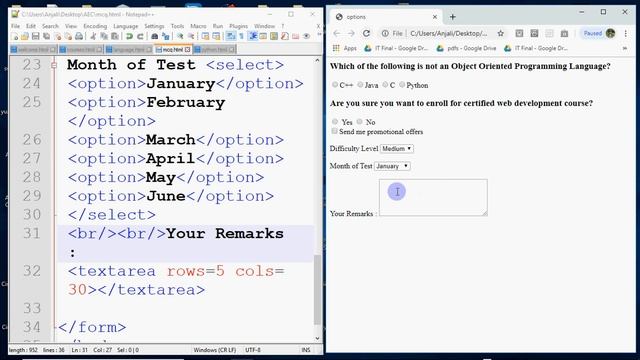Click the Replace icon in Notepad++ toolbar
The height and width of the screenshot is (360, 640).
pyautogui.click(x=166, y=37)
